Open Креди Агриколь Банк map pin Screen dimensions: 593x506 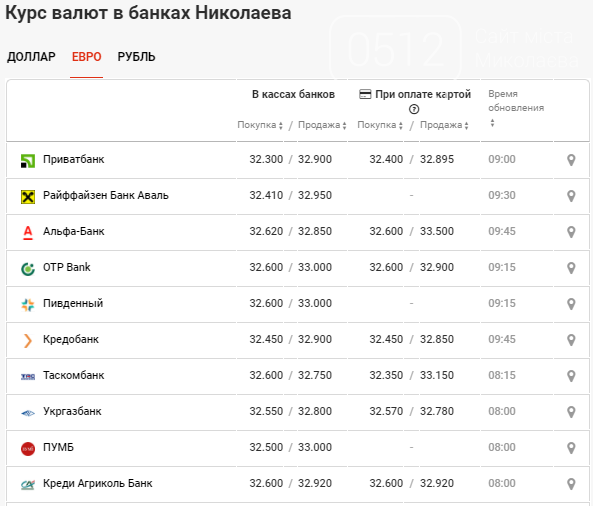point(571,484)
